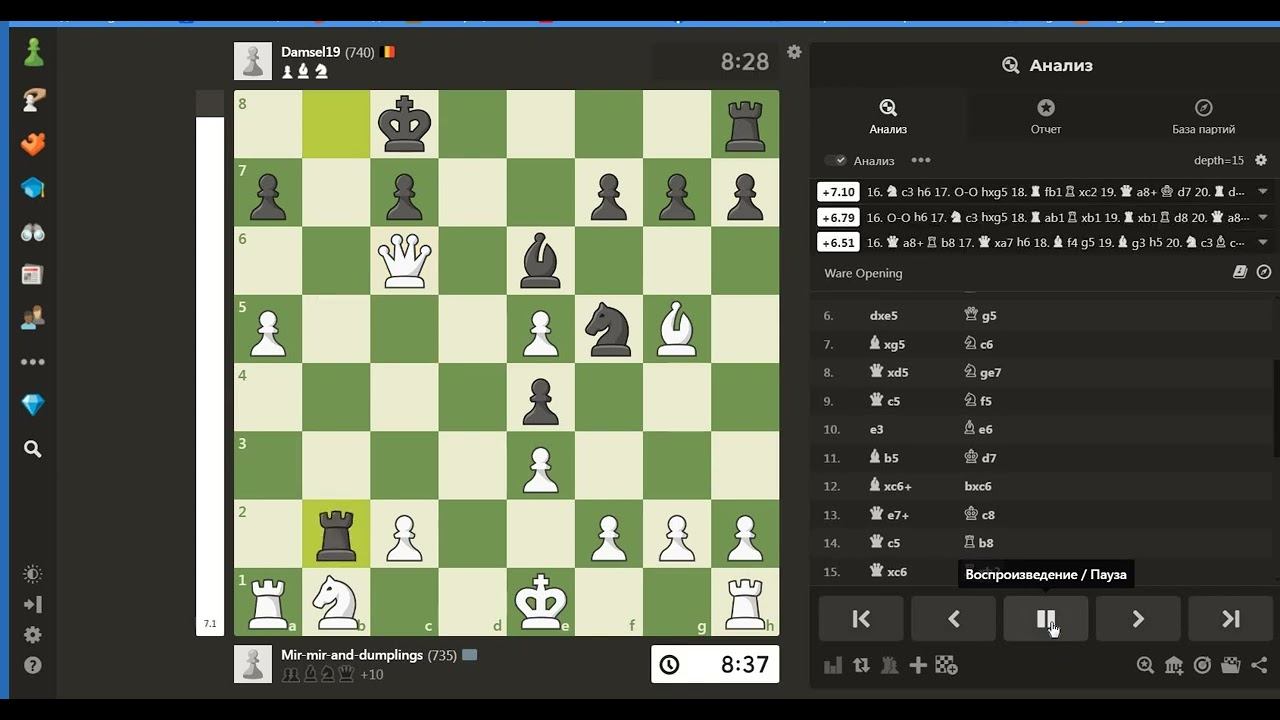Expand the +7.10 engine line
Viewport: 1280px width, 720px height.
click(1263, 192)
